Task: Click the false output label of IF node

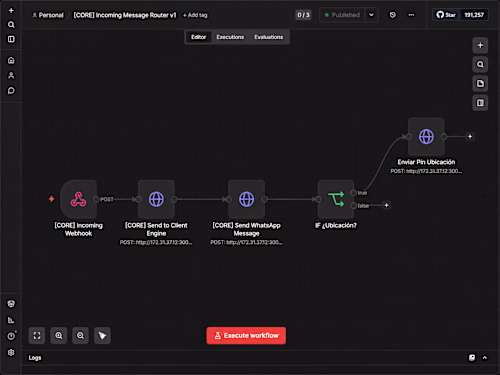Action: point(363,206)
